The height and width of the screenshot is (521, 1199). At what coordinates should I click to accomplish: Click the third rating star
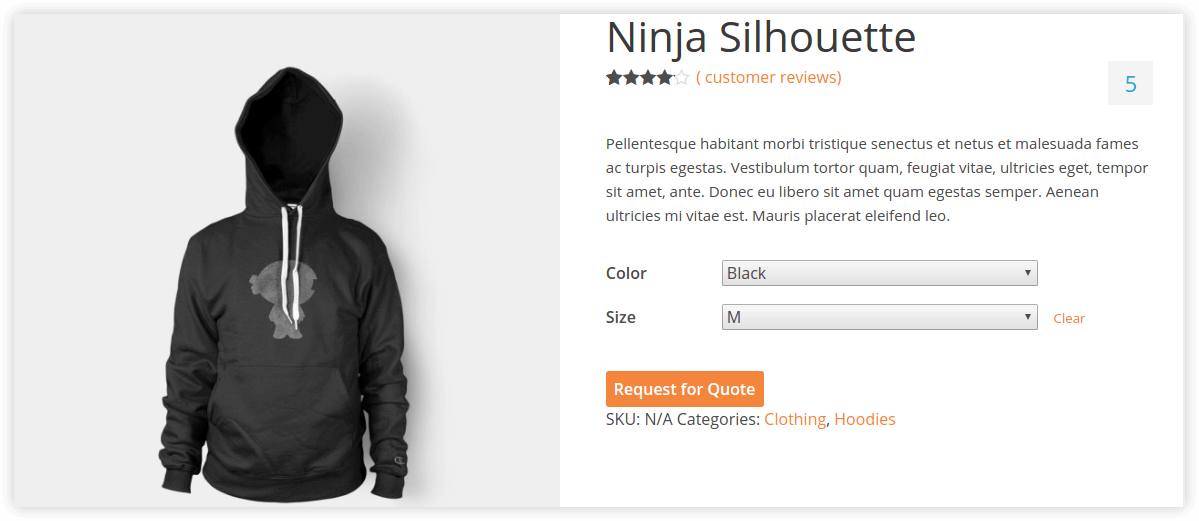tap(648, 78)
